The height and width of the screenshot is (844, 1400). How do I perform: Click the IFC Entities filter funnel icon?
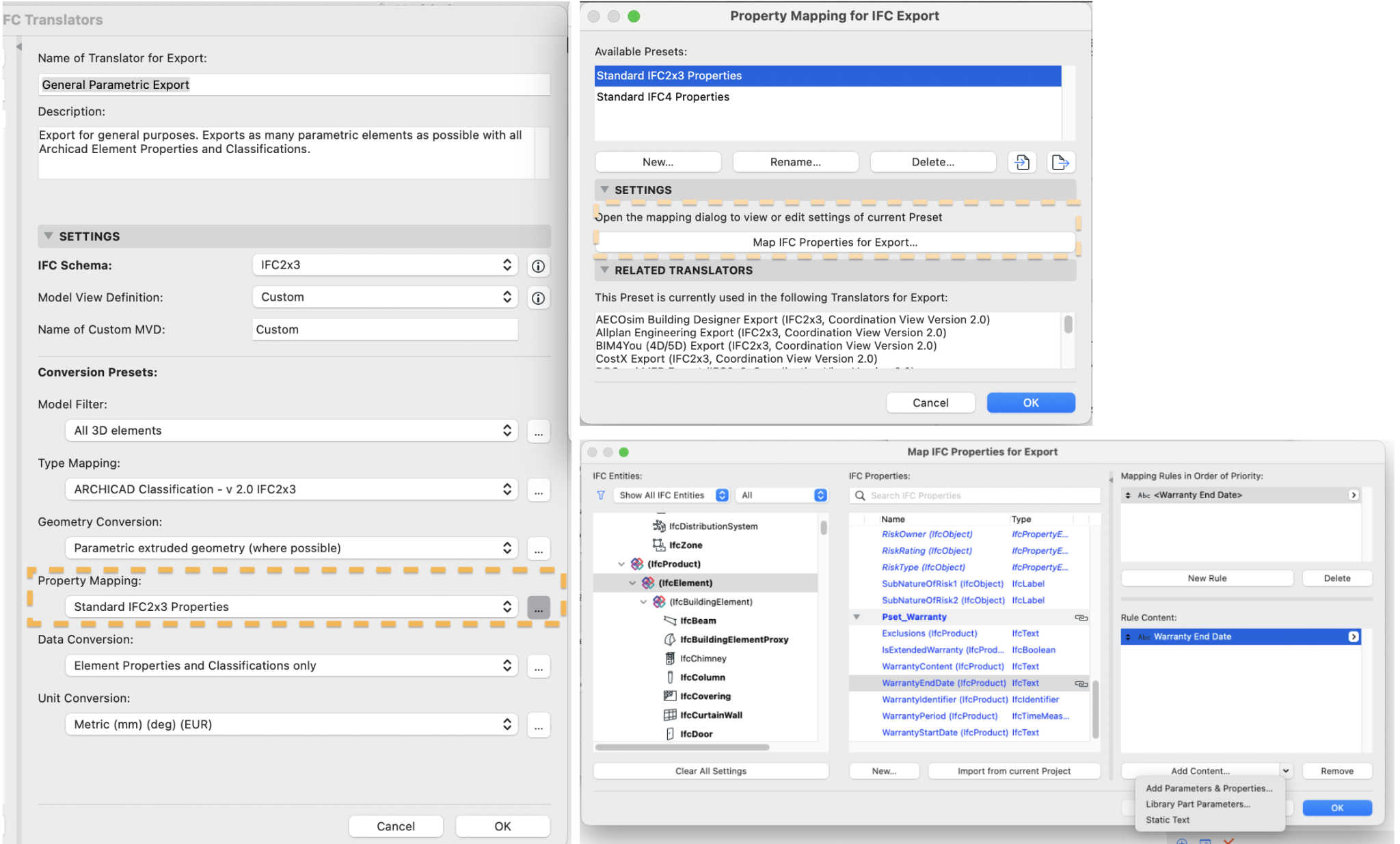tap(601, 495)
